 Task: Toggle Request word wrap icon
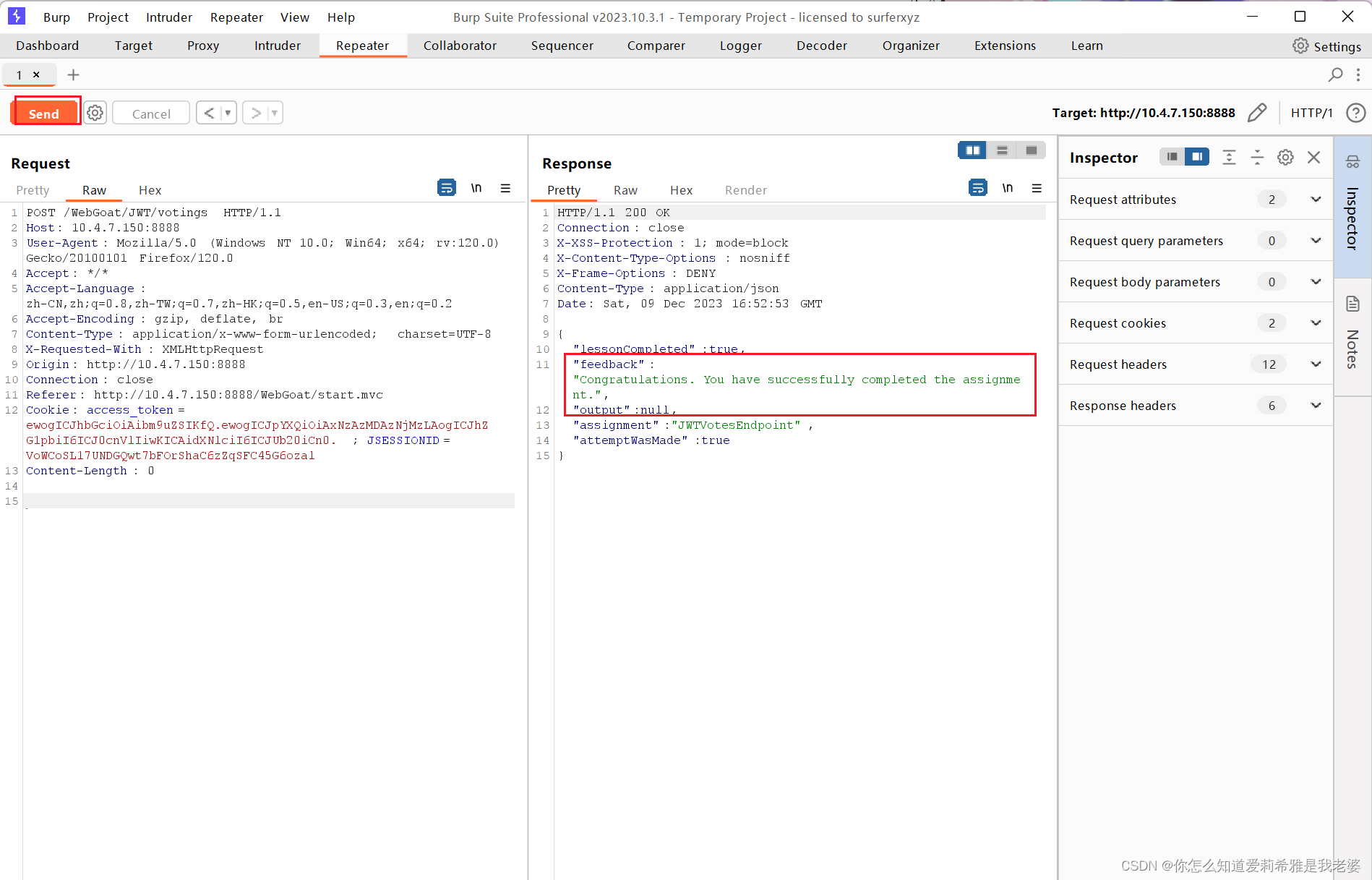pos(447,188)
